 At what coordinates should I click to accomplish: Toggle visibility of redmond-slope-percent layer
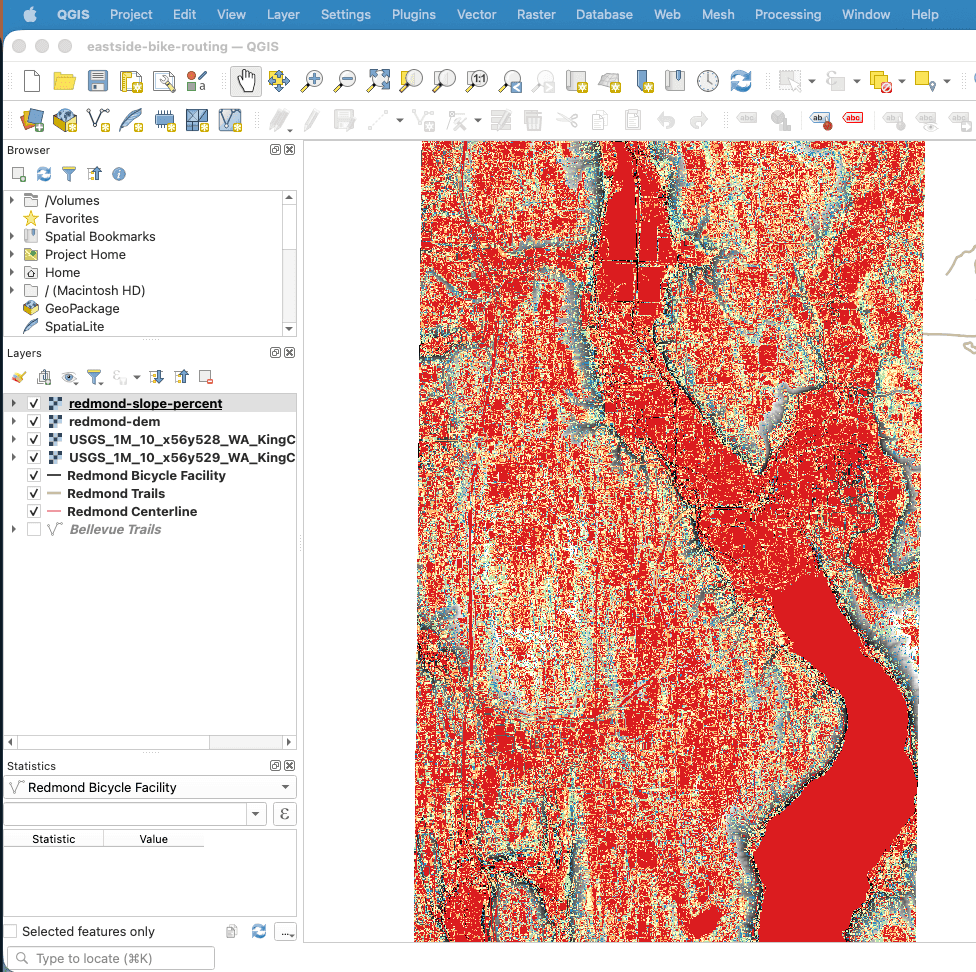tap(34, 403)
